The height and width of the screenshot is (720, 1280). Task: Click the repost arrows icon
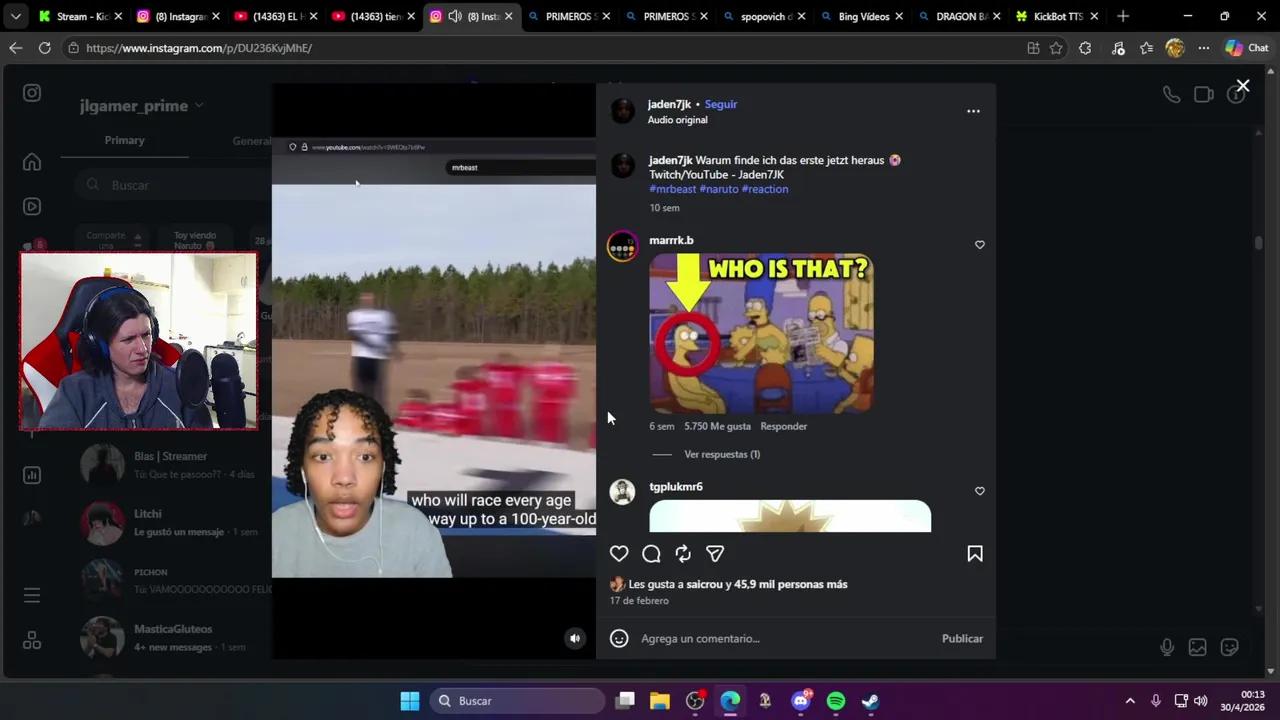(683, 554)
